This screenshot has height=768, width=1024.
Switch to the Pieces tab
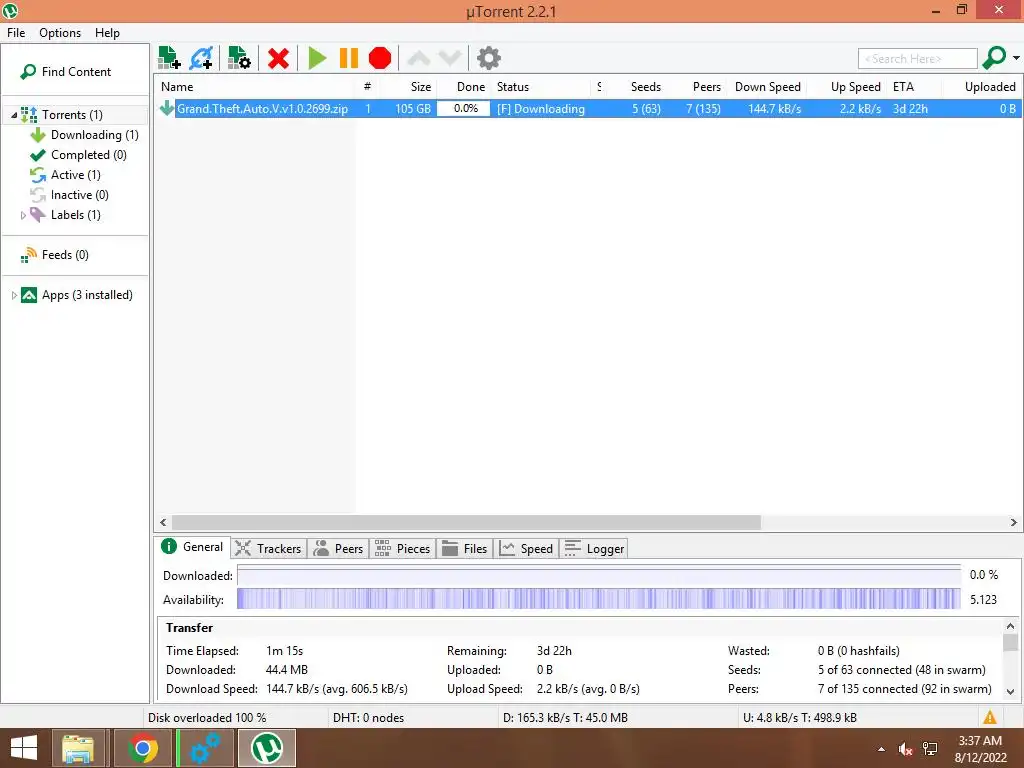(x=403, y=549)
